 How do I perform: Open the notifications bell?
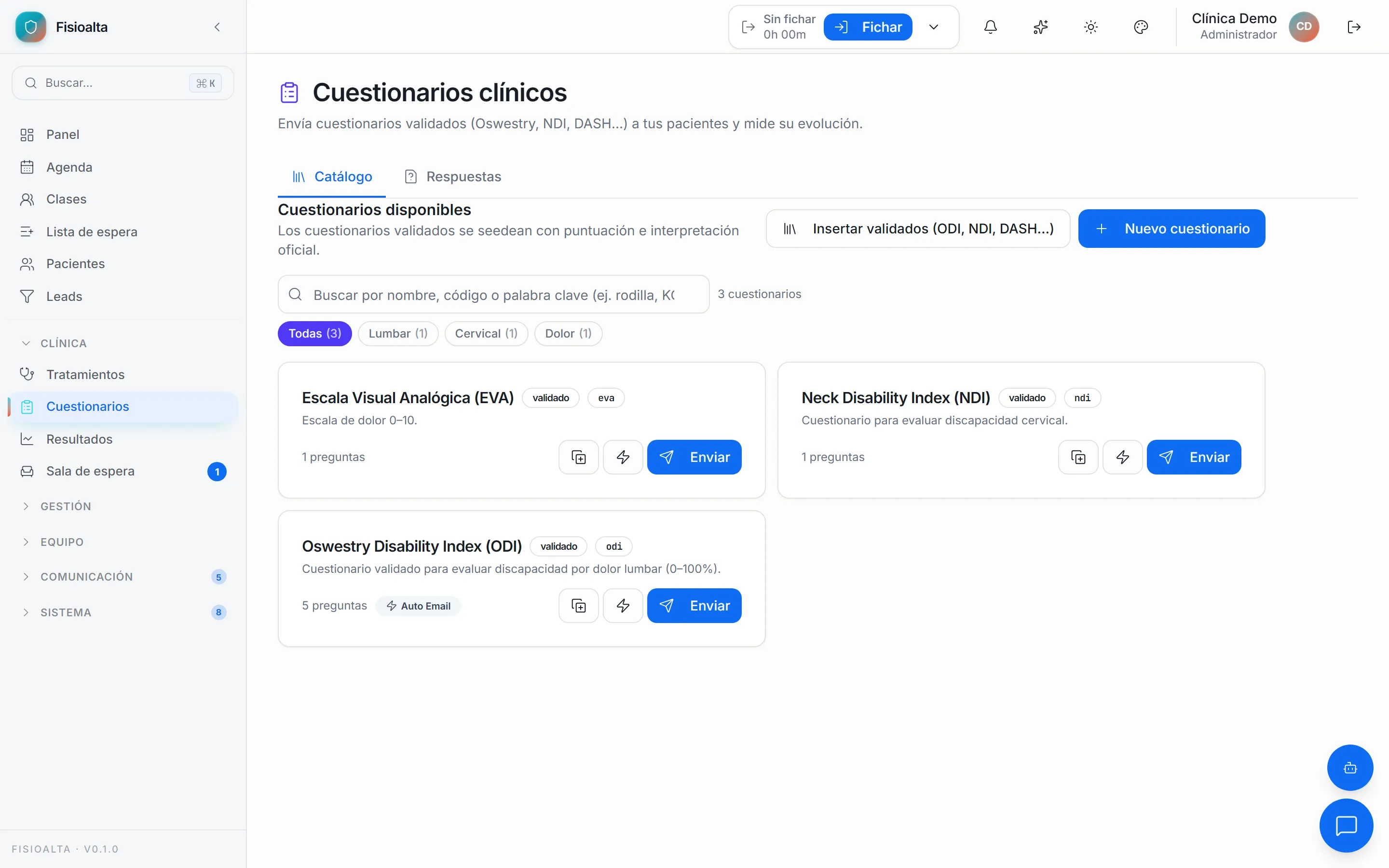tap(990, 27)
